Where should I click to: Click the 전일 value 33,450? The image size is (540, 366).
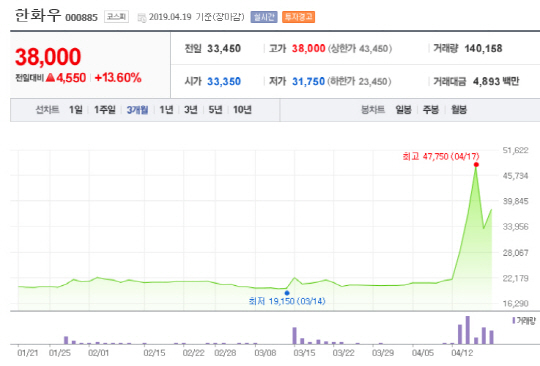(x=224, y=49)
